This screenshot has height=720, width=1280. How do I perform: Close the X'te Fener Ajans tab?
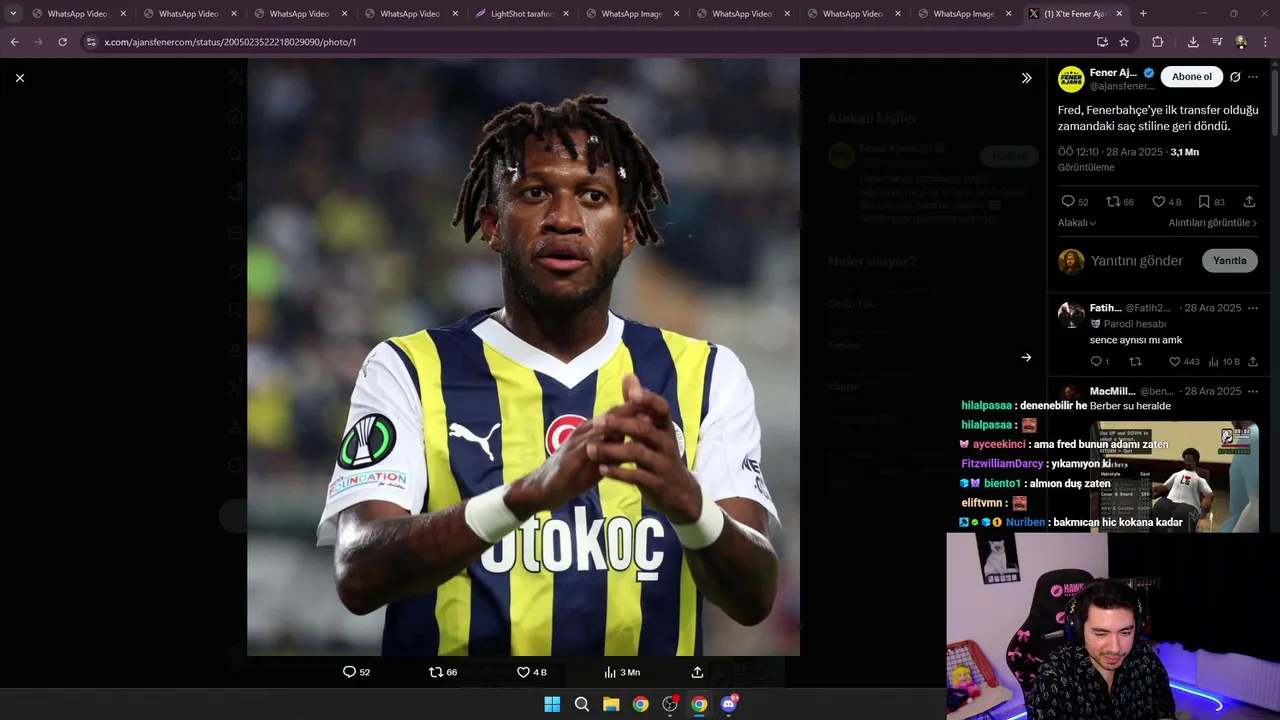(x=1119, y=14)
